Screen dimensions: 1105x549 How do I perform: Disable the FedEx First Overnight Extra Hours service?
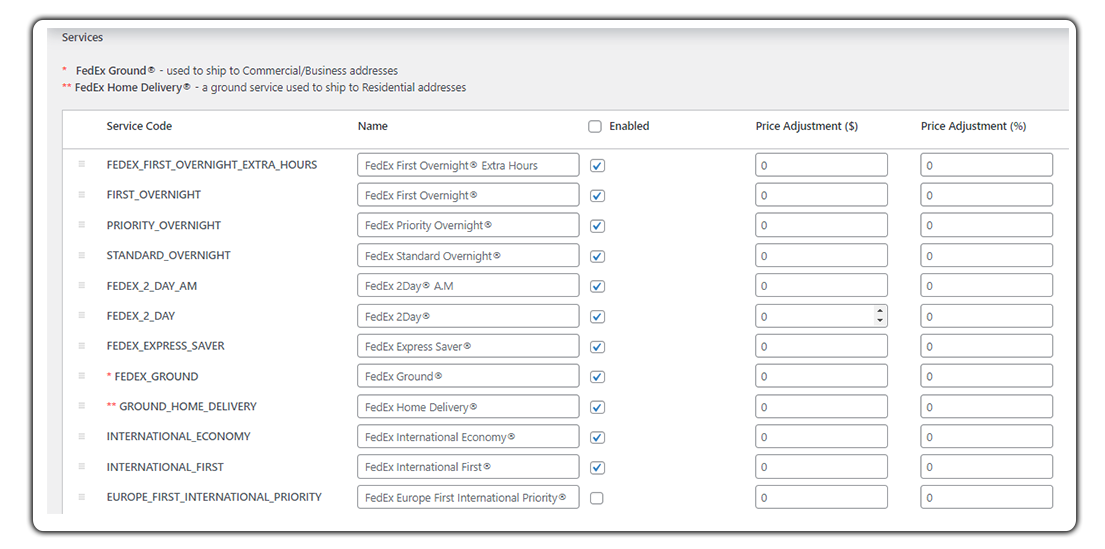598,166
